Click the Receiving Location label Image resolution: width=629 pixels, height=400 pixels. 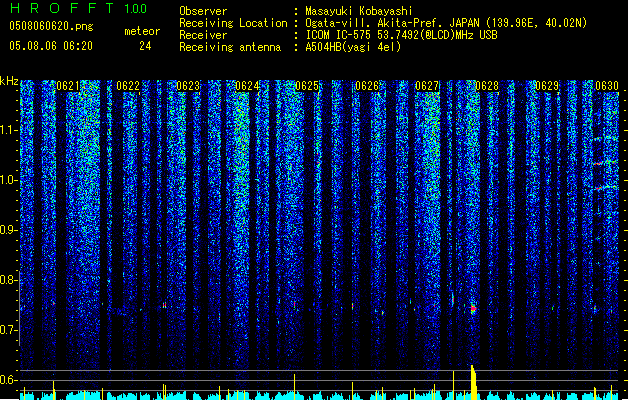click(x=233, y=23)
